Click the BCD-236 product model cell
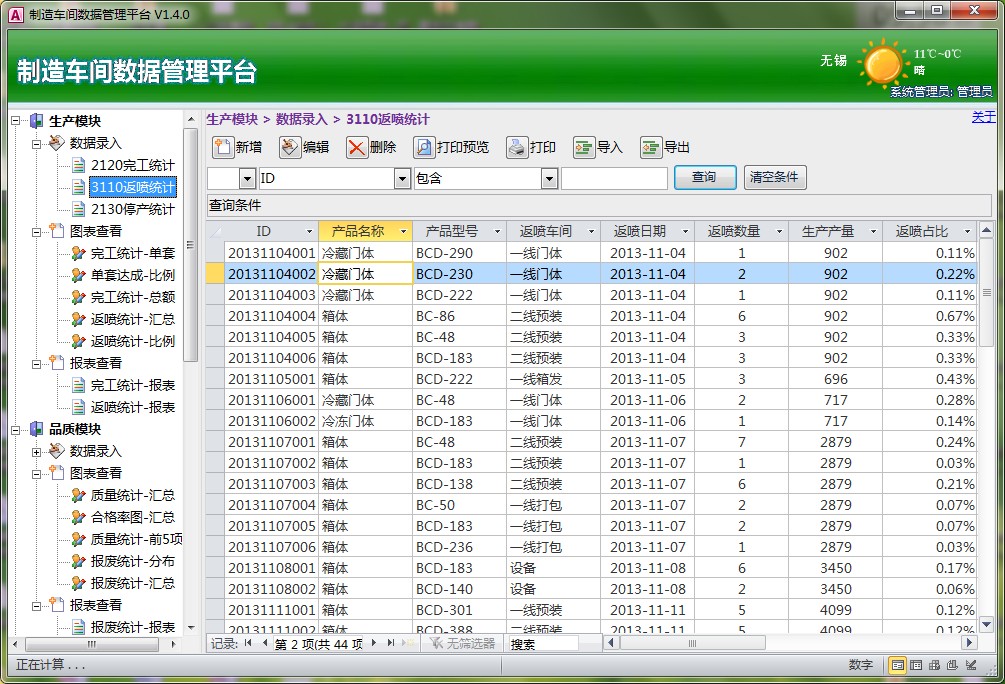This screenshot has height=684, width=1005. point(460,547)
